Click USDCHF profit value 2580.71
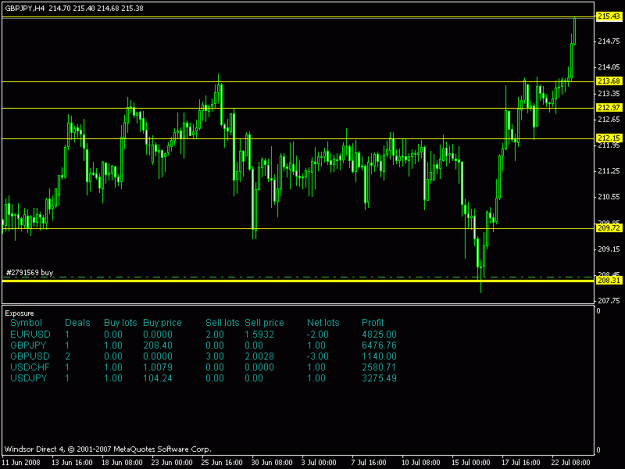 coord(379,367)
